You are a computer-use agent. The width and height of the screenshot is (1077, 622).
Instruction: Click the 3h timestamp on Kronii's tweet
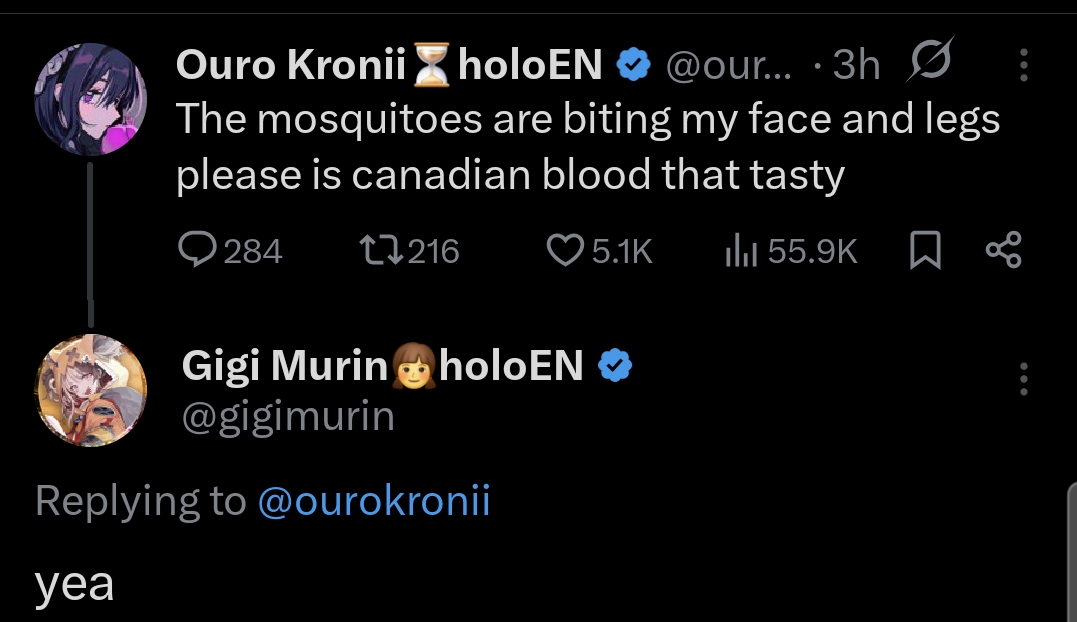[x=856, y=66]
